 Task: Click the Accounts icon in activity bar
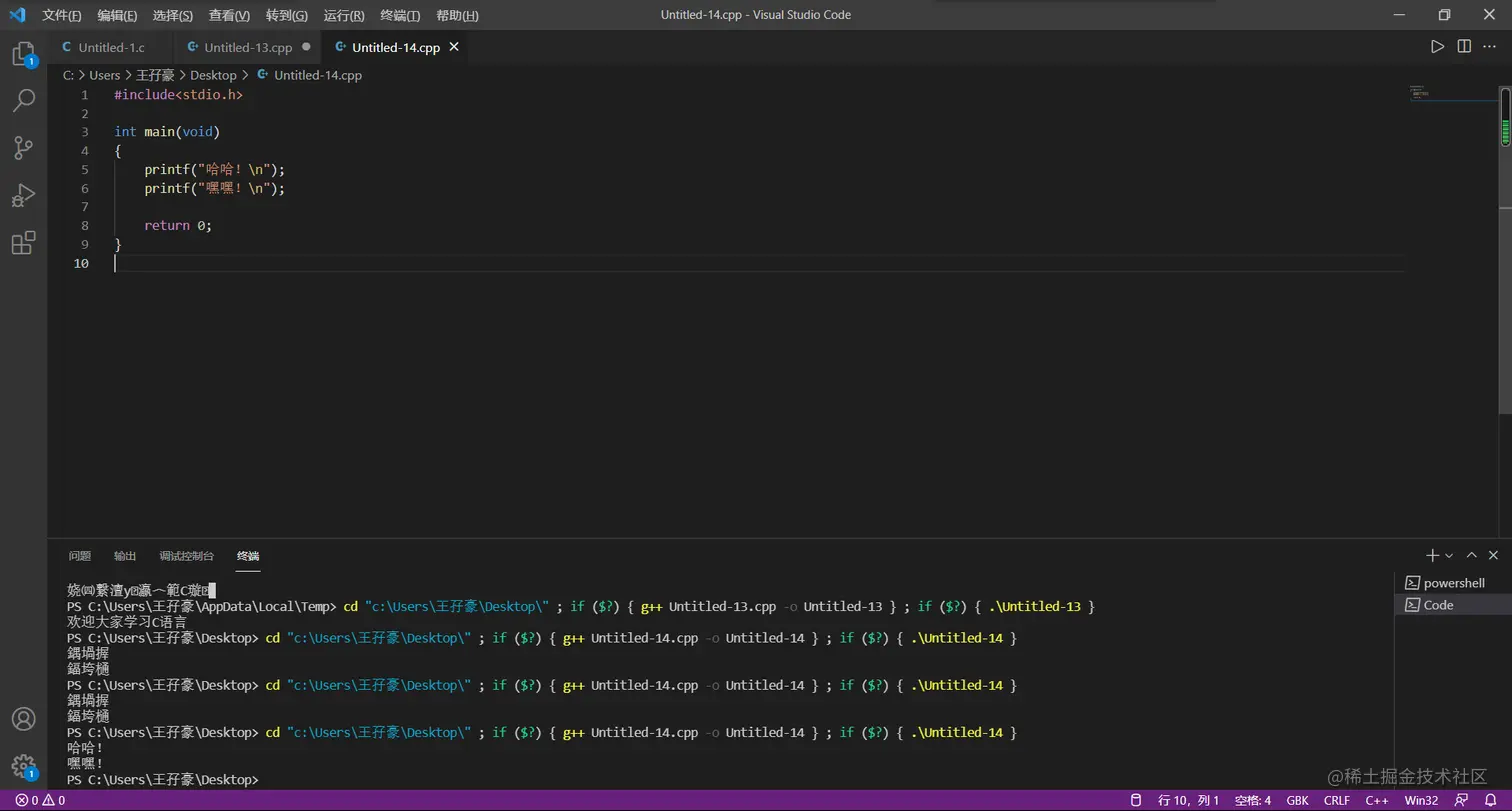tap(23, 719)
